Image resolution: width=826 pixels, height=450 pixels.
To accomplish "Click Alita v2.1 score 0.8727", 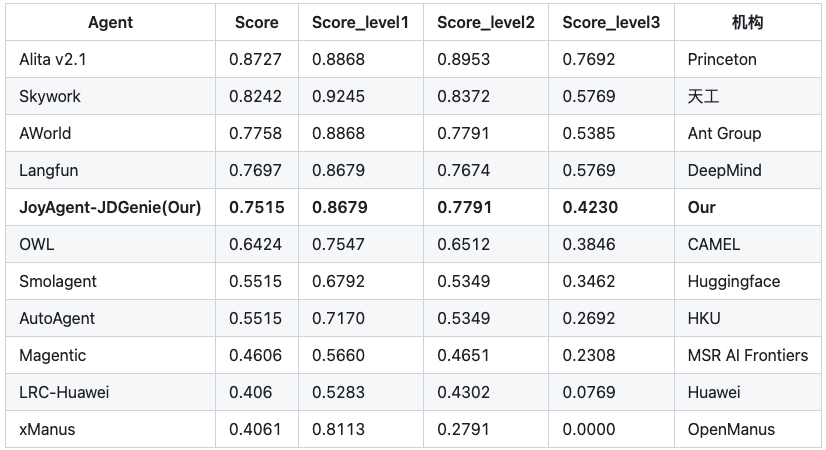I will (x=255, y=59).
